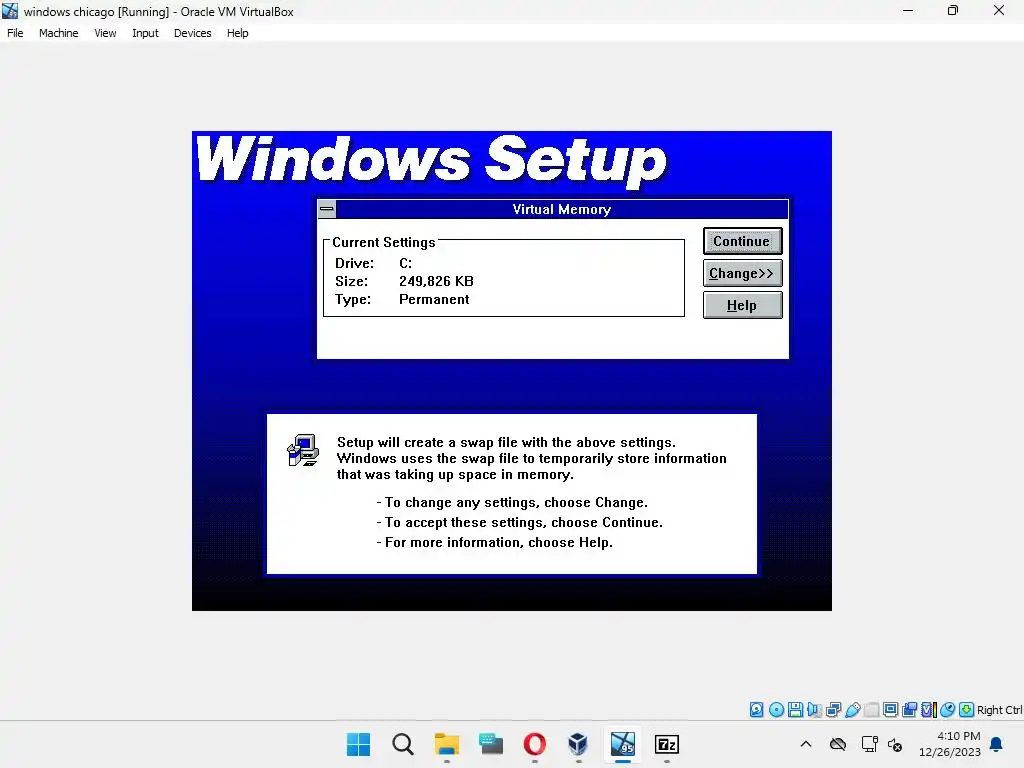Viewport: 1024px width, 768px height.
Task: Click the keyboard capture green arrow icon
Action: [967, 710]
